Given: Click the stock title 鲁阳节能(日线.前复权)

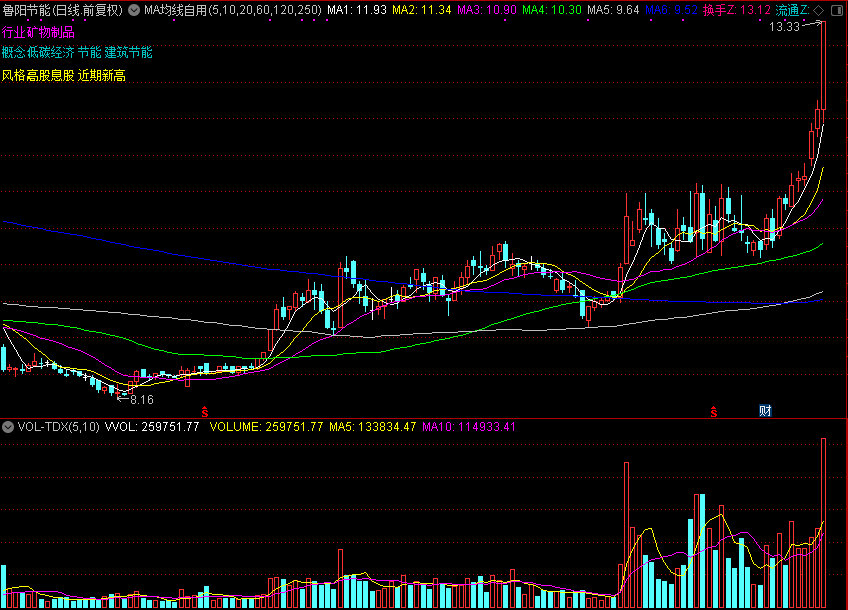Looking at the screenshot, I should tap(63, 10).
